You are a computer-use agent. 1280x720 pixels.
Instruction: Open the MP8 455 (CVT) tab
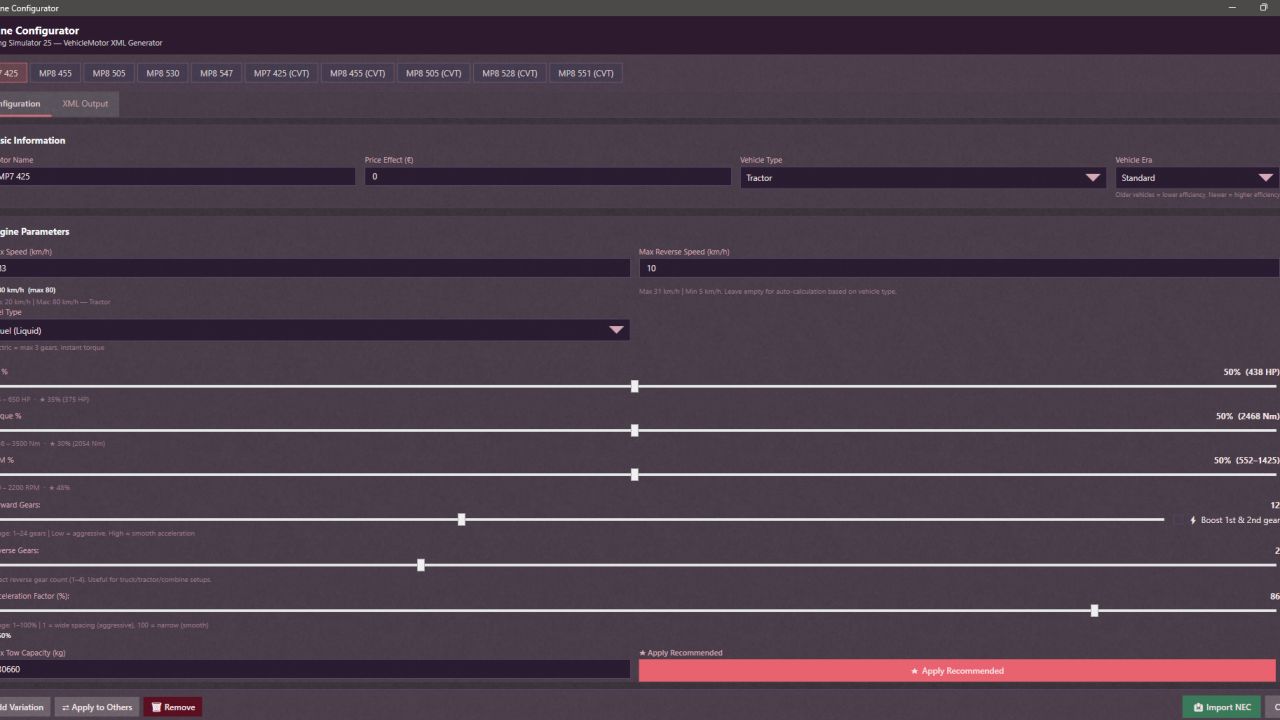pos(357,73)
